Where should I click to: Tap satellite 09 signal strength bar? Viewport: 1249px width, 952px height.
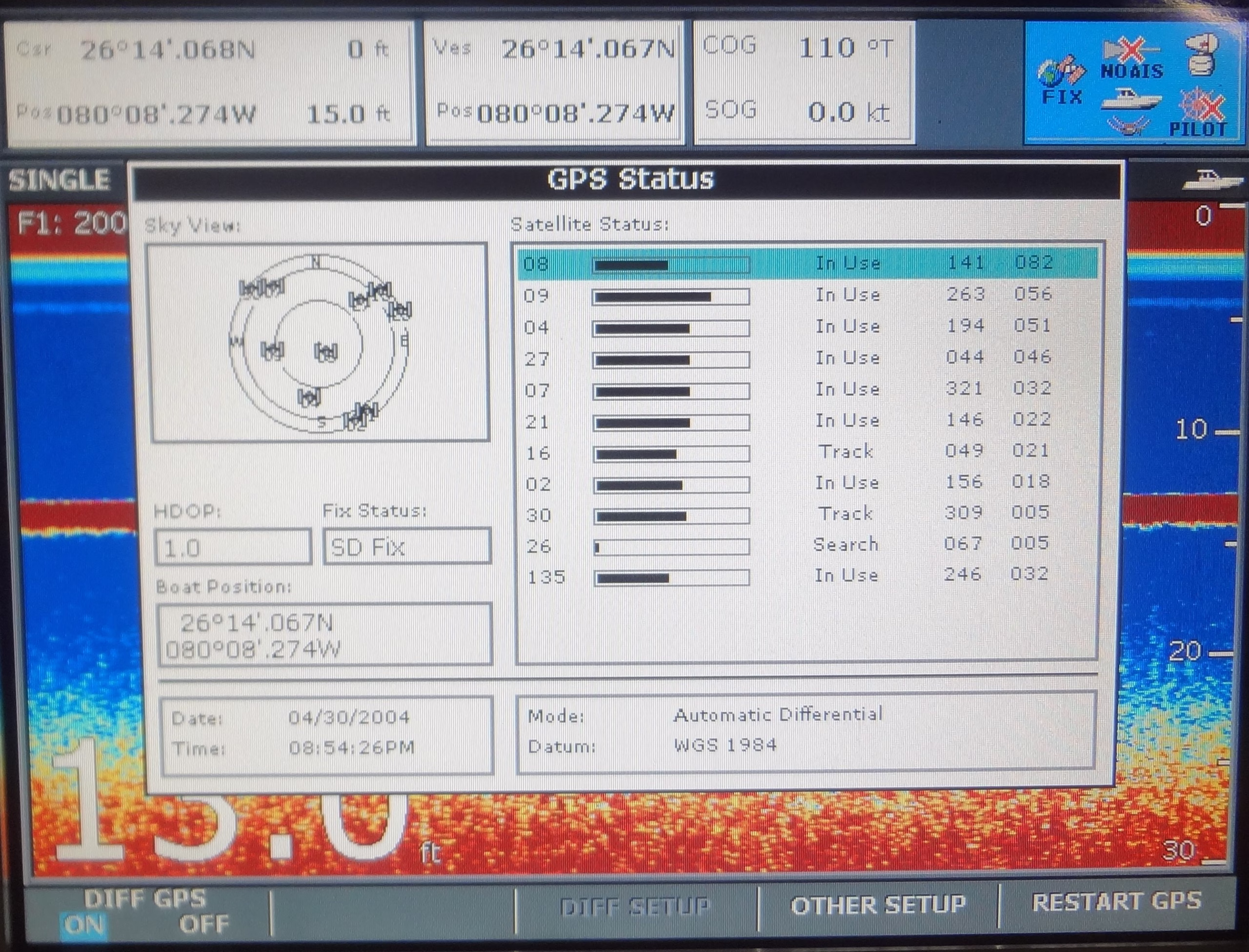click(x=671, y=297)
